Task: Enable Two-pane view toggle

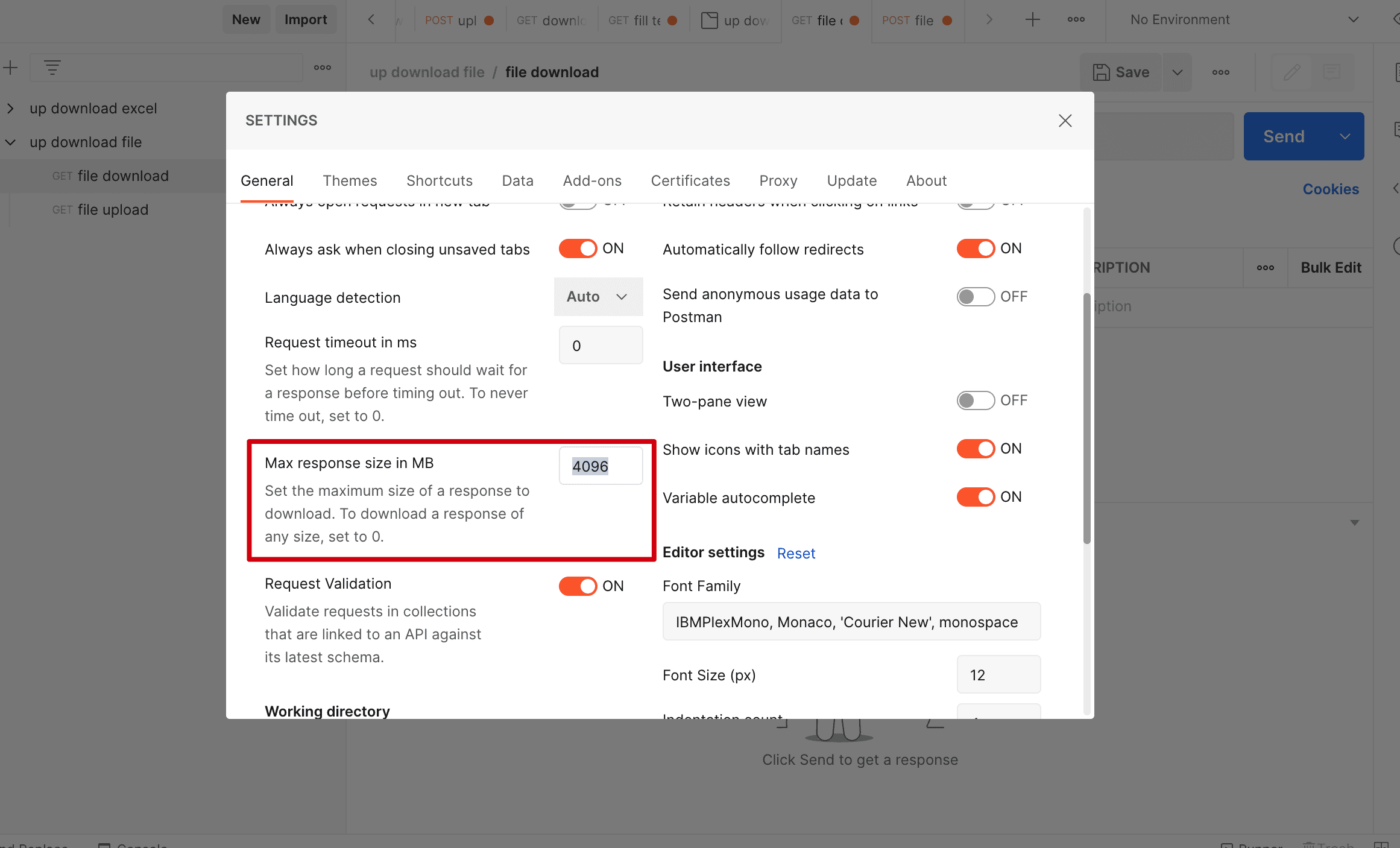Action: 976,400
